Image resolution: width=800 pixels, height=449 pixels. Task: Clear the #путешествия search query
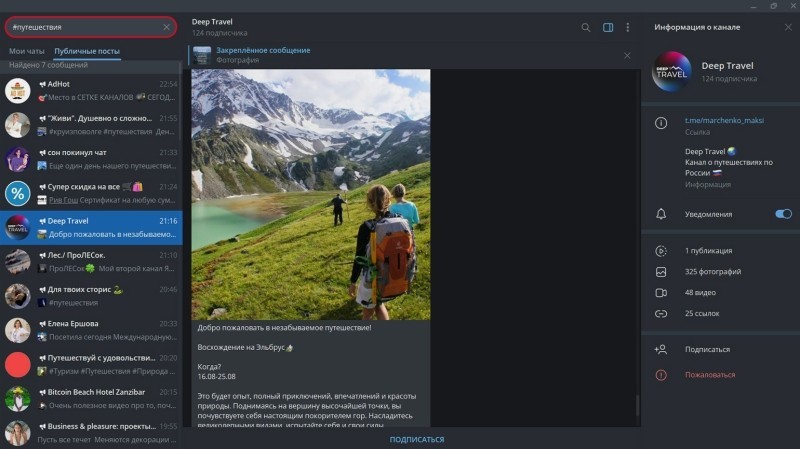click(x=166, y=27)
